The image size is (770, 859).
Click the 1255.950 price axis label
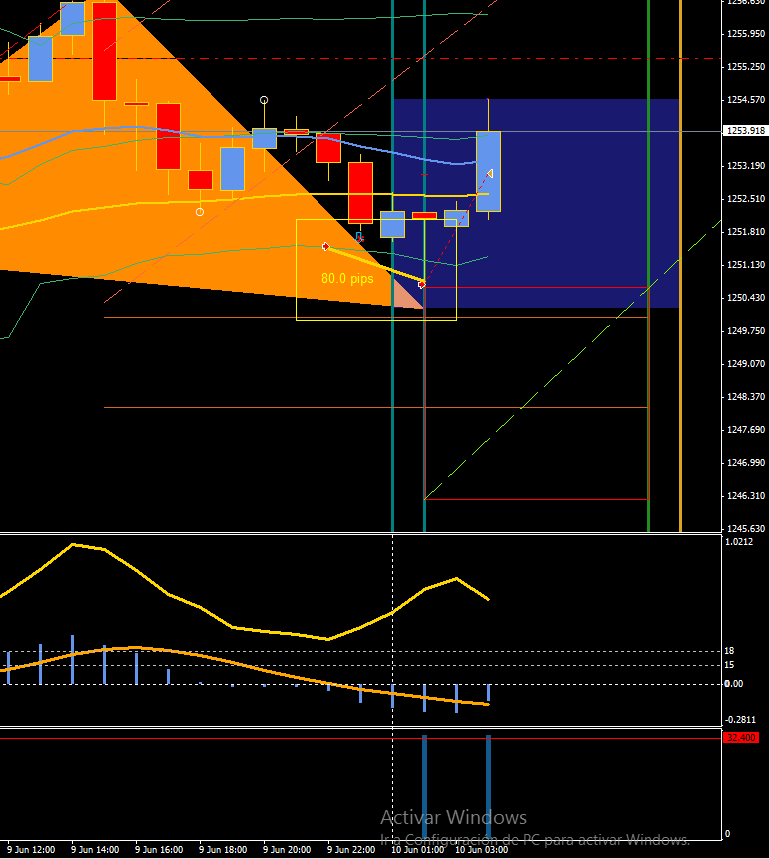click(x=746, y=34)
